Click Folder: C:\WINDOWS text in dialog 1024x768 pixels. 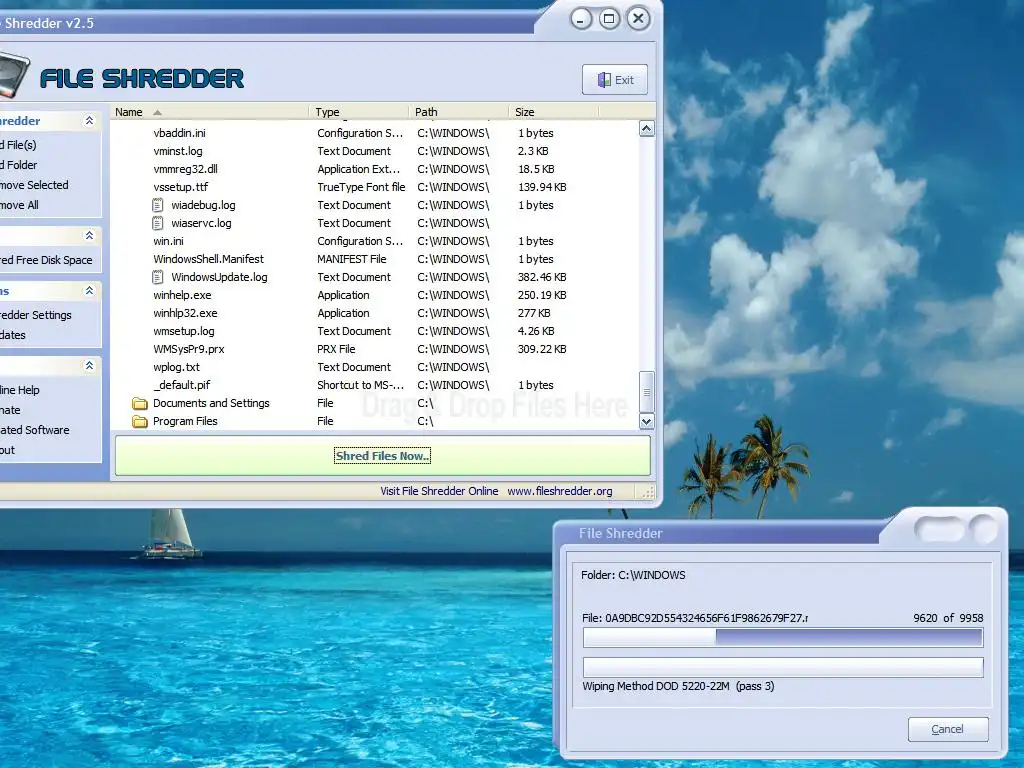tap(633, 575)
